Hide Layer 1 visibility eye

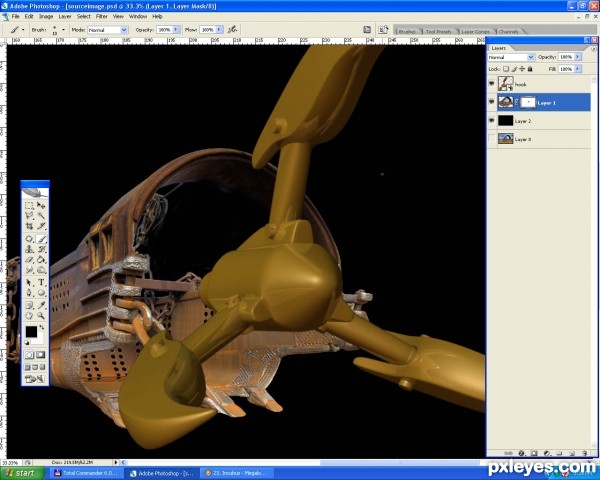point(492,102)
